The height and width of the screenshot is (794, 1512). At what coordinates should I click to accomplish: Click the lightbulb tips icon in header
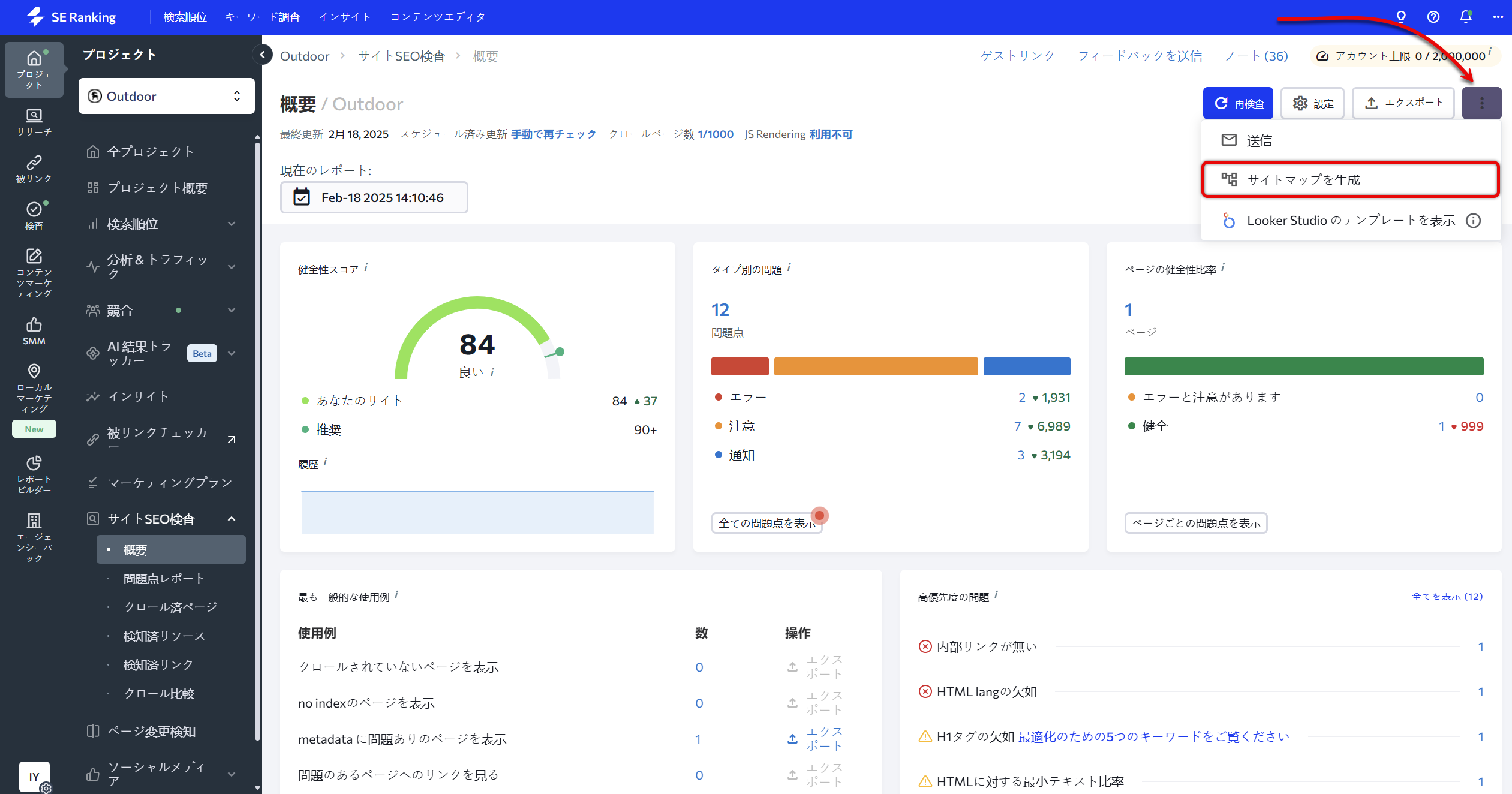pos(1401,17)
